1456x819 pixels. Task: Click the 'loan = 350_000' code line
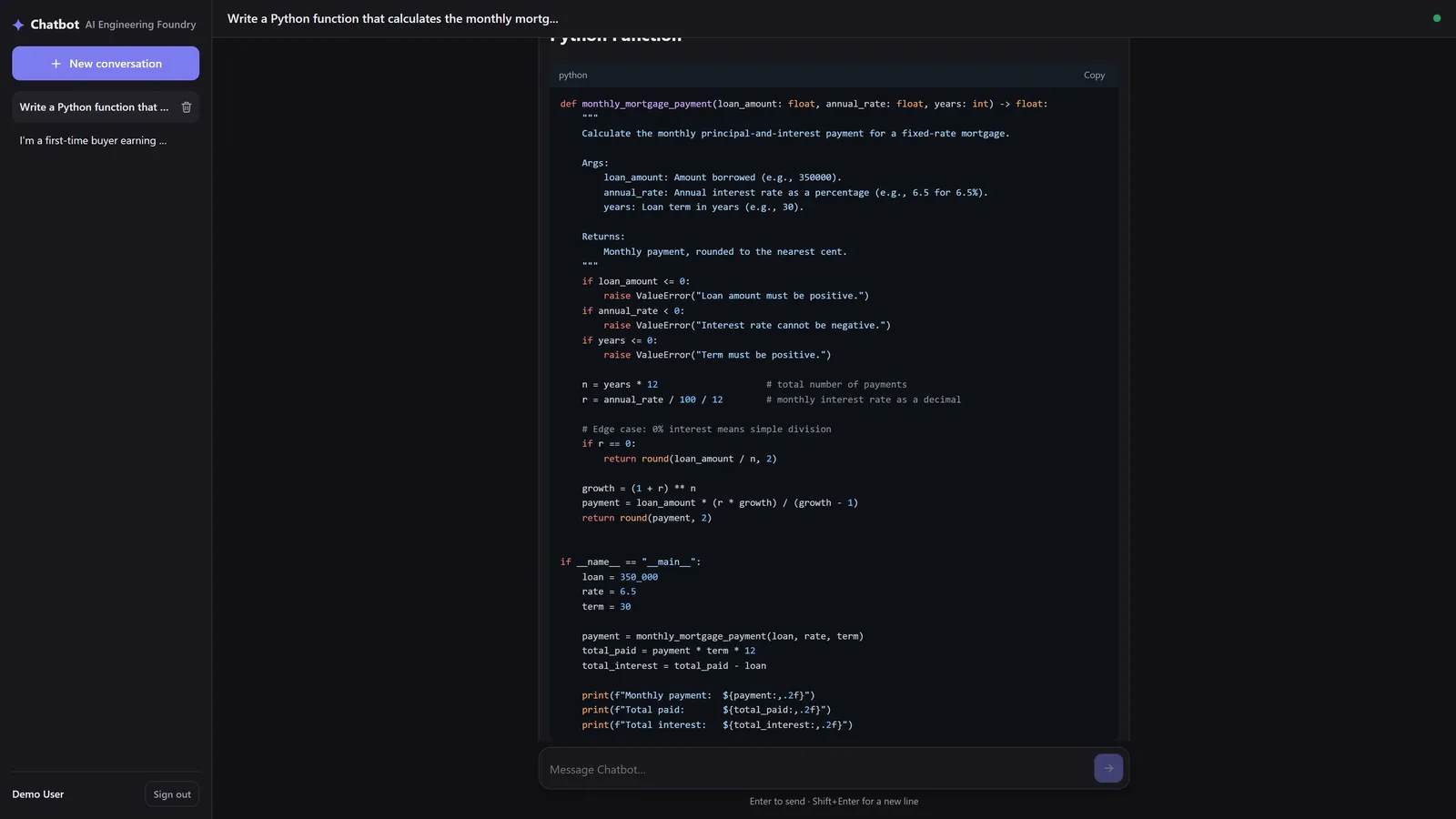coord(620,577)
